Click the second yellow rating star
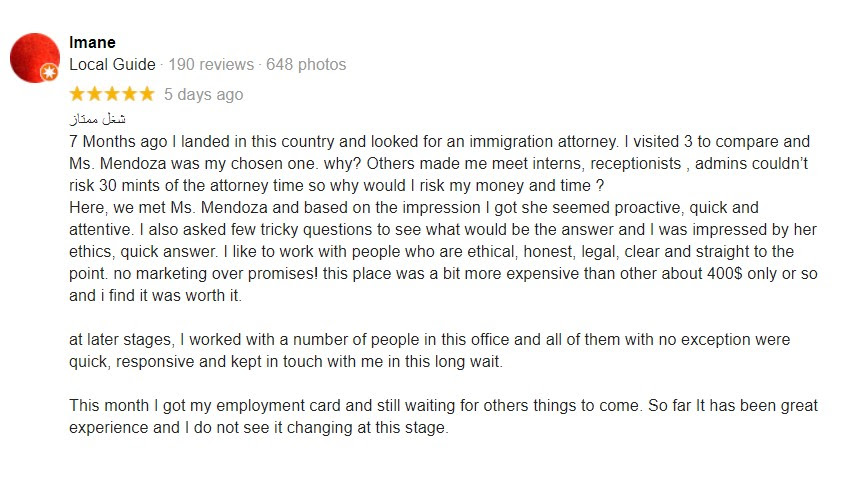This screenshot has height=485, width=842. (95, 94)
